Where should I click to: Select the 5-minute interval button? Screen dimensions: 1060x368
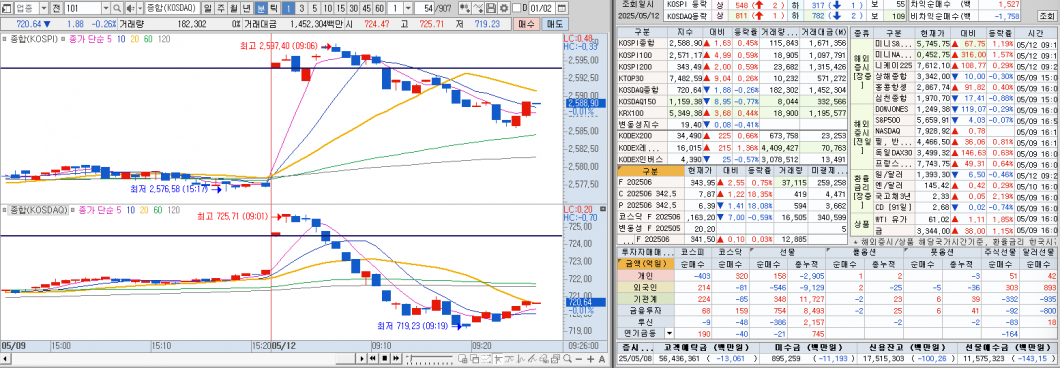[314, 7]
